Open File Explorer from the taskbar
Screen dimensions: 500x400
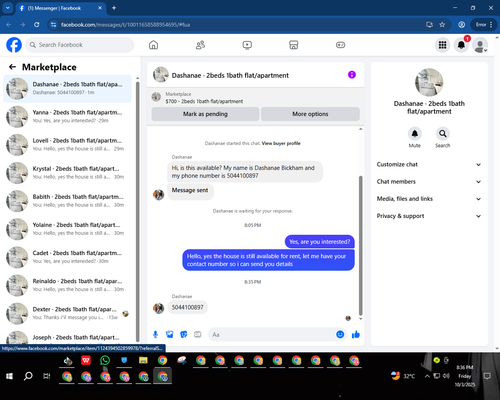(x=143, y=360)
